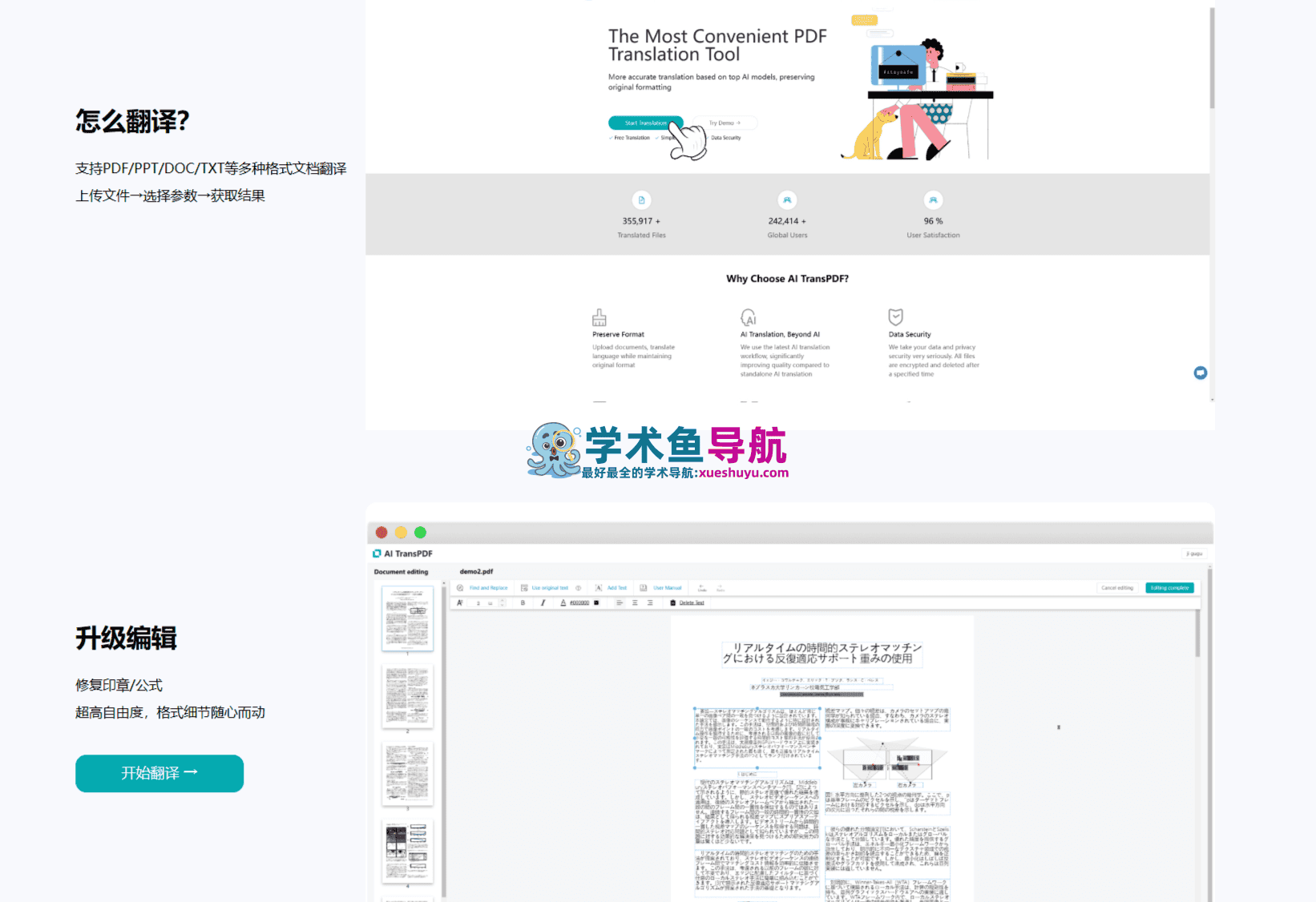Click the font size stepper arrows

tap(503, 602)
